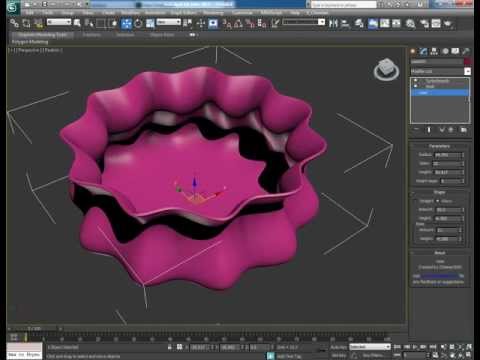The width and height of the screenshot is (480, 360).
Task: Toggle the Select and Manipulate tool
Action: (x=201, y=23)
